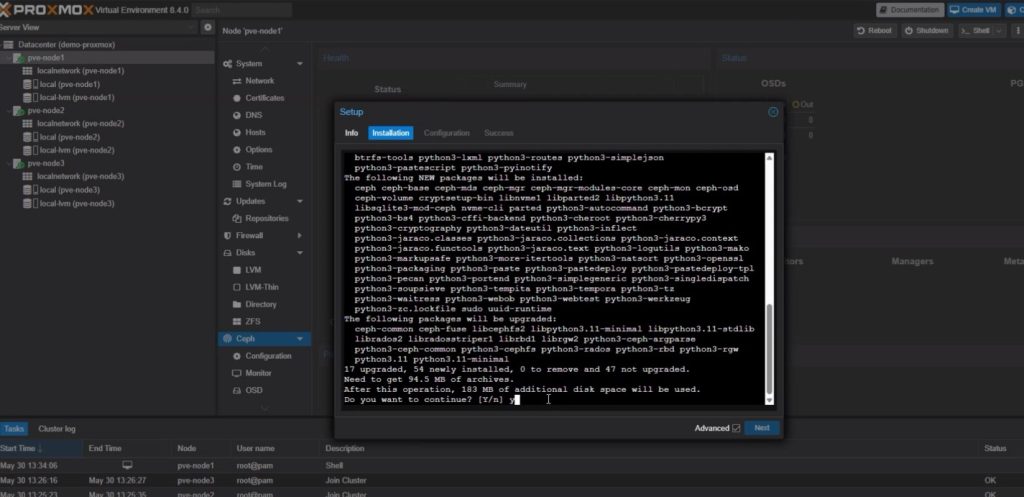Open Documentation button
This screenshot has height=497, width=1024.
tap(910, 10)
